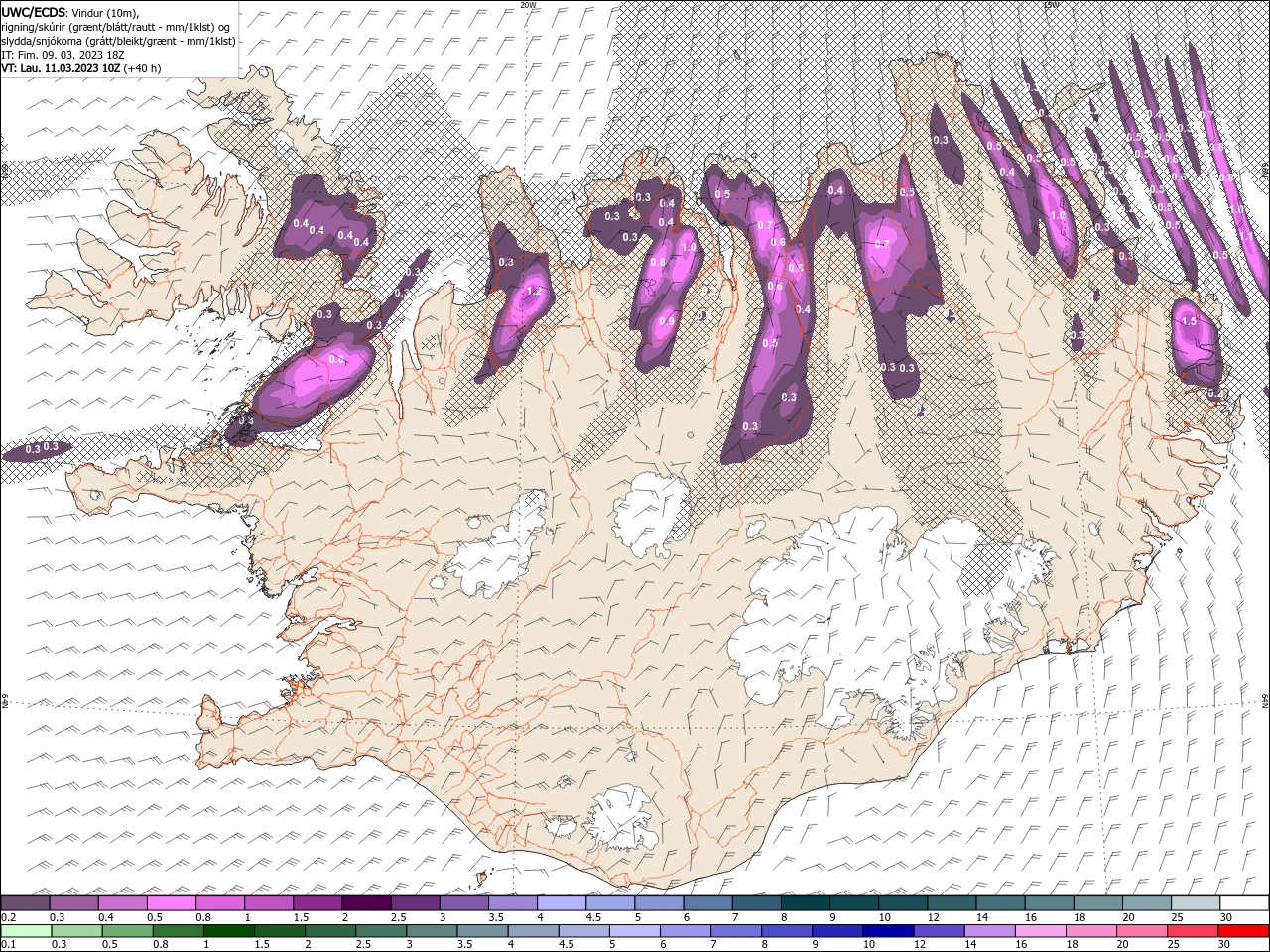
Task: Pick the deep navy blue 10 rain legend swatch
Action: pyautogui.click(x=888, y=931)
